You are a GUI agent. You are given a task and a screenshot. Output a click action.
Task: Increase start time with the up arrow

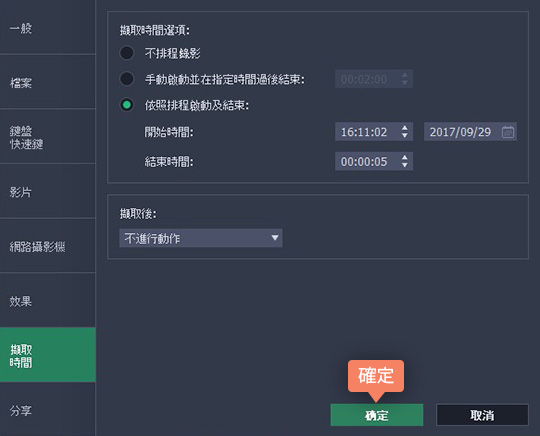click(405, 128)
